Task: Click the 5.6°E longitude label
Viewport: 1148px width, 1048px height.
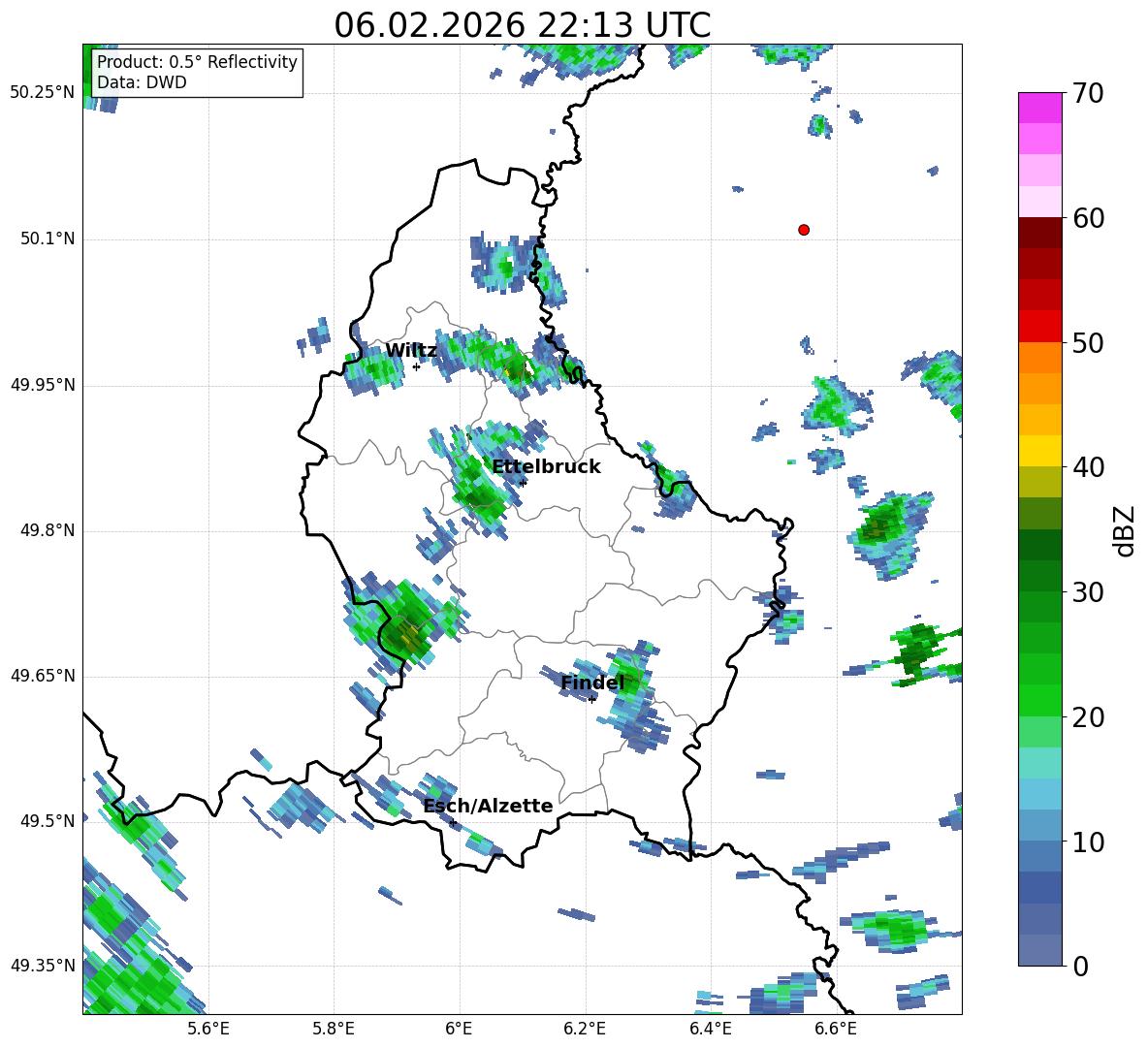Action: (208, 1029)
